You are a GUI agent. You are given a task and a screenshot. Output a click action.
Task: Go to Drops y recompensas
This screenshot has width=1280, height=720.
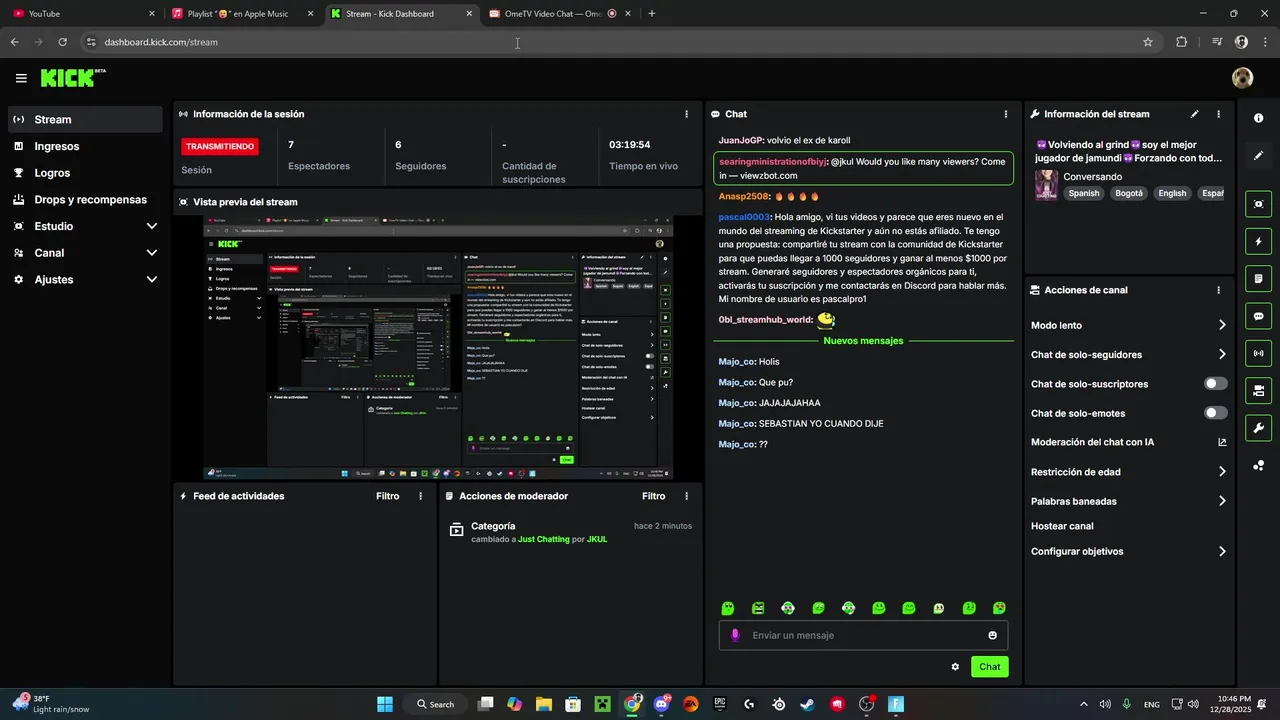(85, 199)
